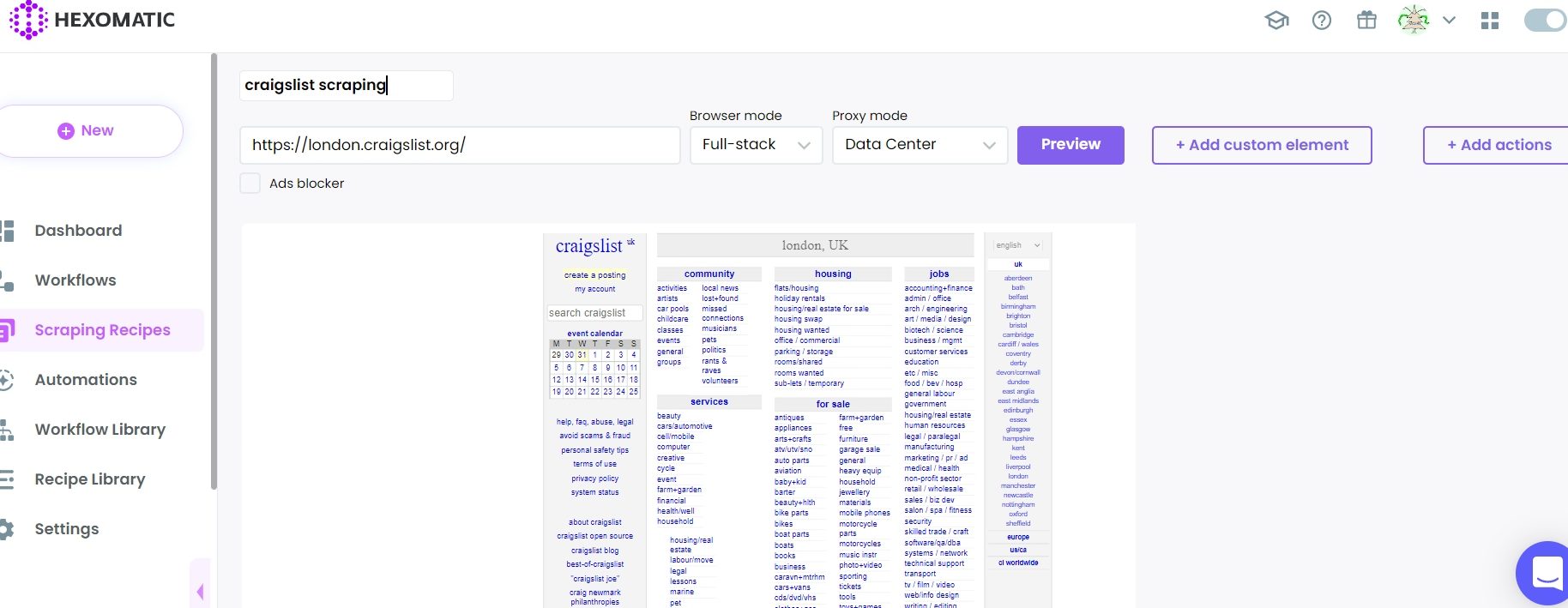Click beauty services link
Viewport: 1568px width, 608px height.
[x=669, y=416]
